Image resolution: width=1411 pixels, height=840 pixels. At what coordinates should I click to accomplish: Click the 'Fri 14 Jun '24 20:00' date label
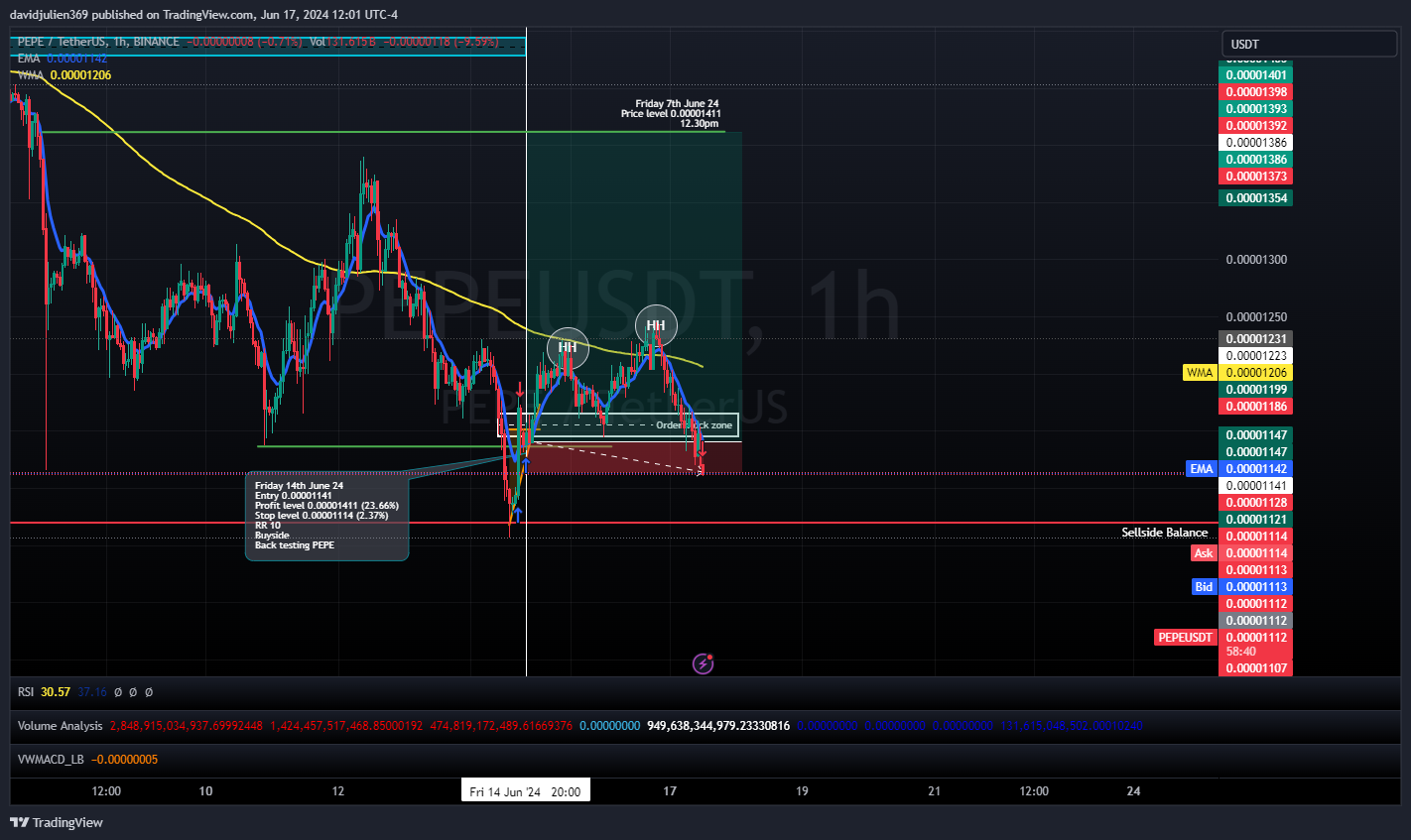point(525,791)
